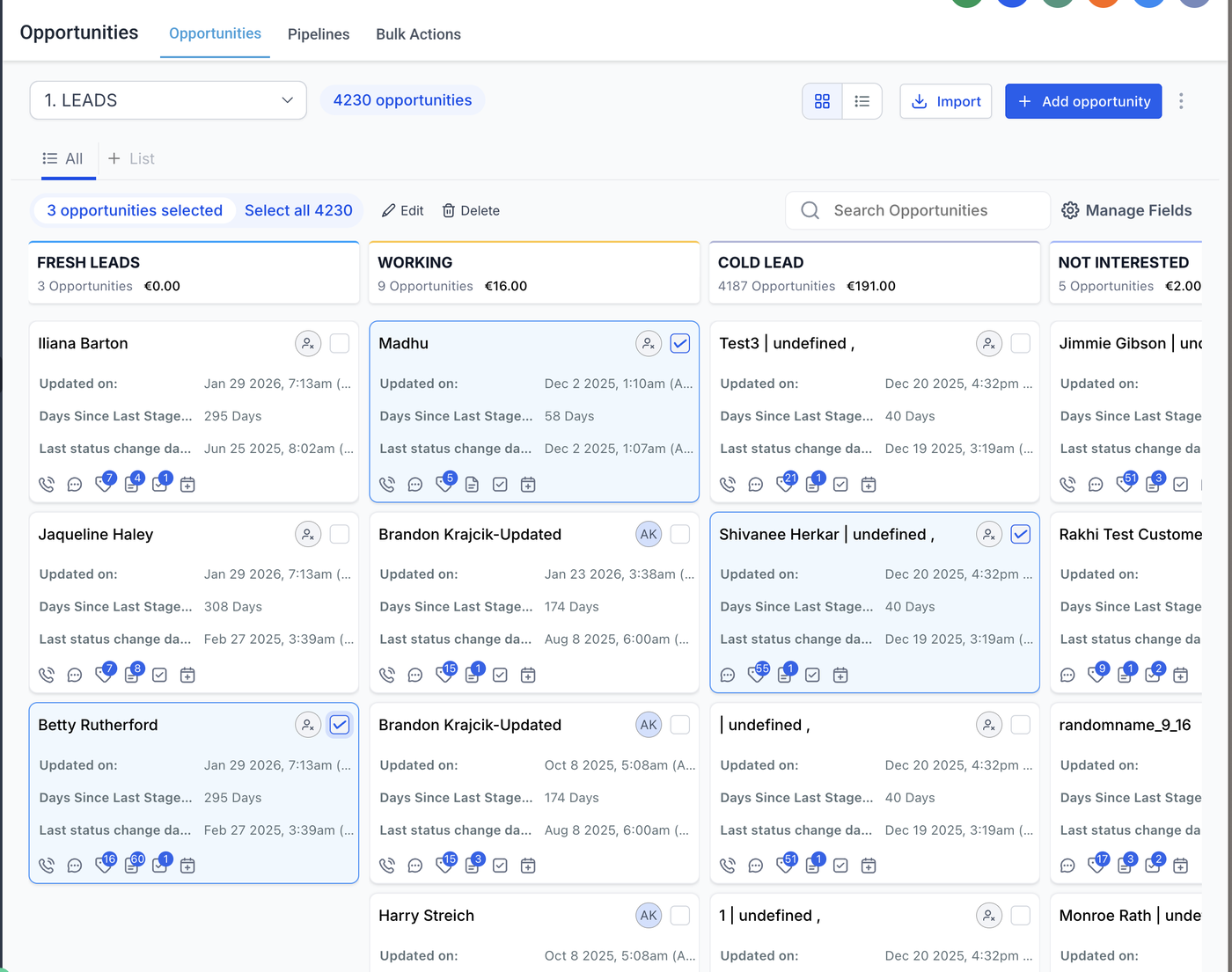The width and height of the screenshot is (1232, 972).
Task: Click Select all 4230 link
Action: [298, 210]
